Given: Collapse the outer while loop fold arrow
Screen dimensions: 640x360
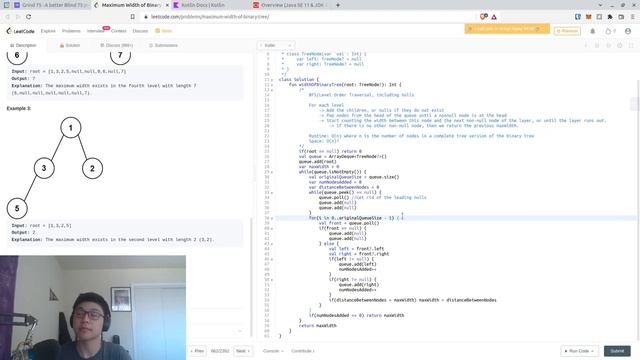Looking at the screenshot, I should tap(272, 172).
